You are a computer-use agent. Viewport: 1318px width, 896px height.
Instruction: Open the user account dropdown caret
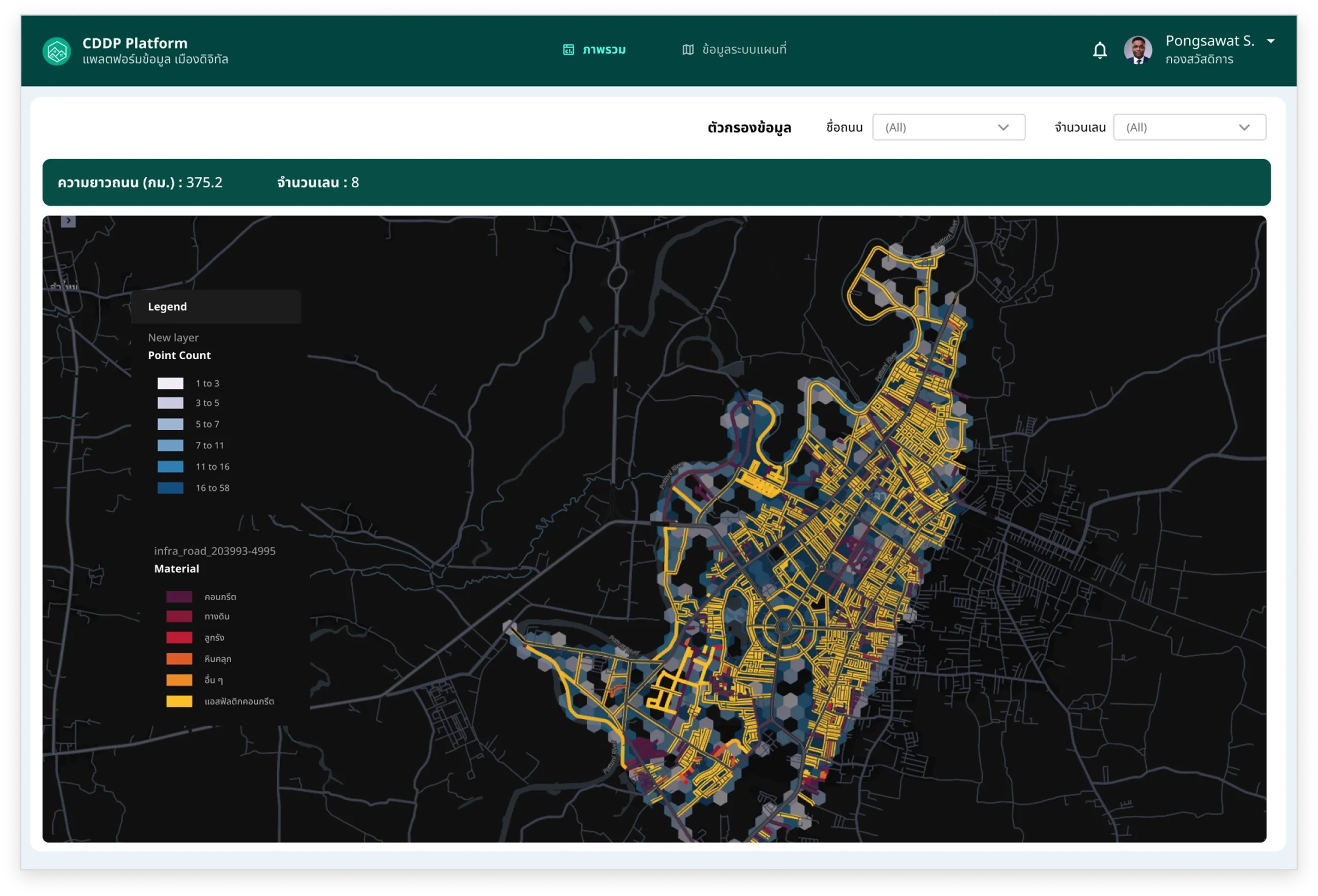[x=1270, y=41]
